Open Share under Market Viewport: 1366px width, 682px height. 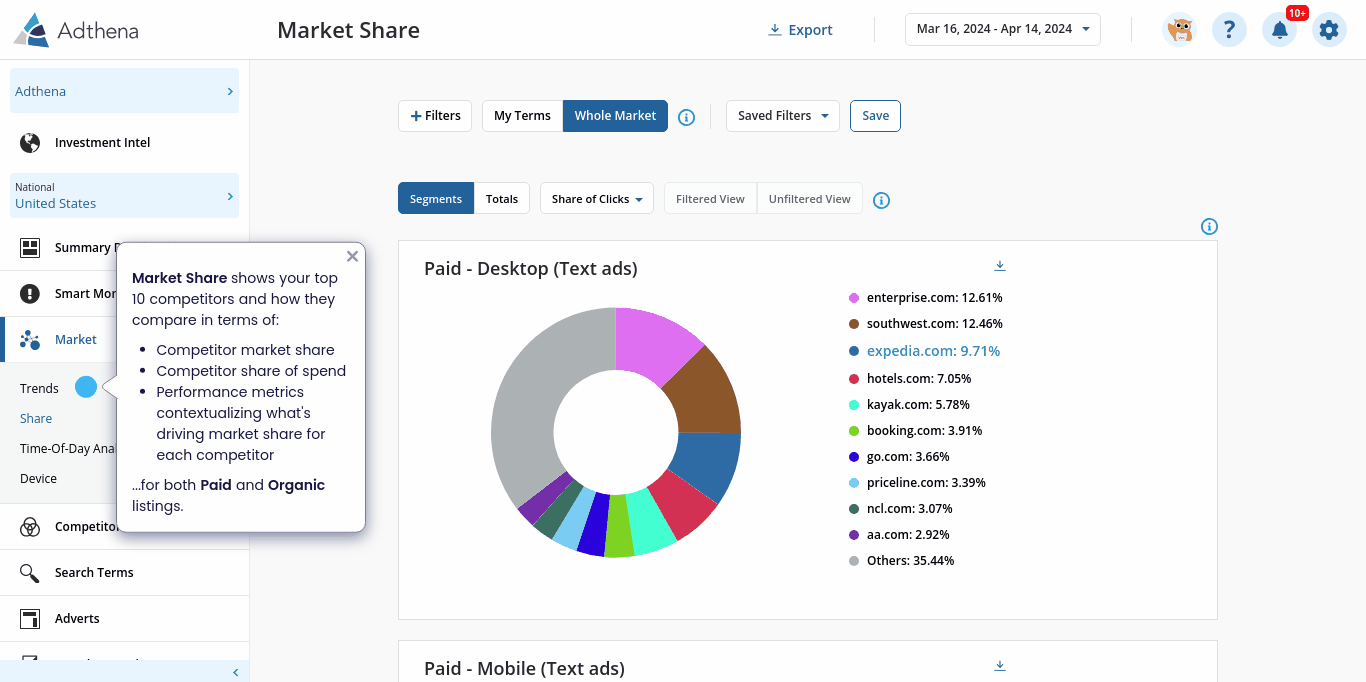pyautogui.click(x=36, y=418)
